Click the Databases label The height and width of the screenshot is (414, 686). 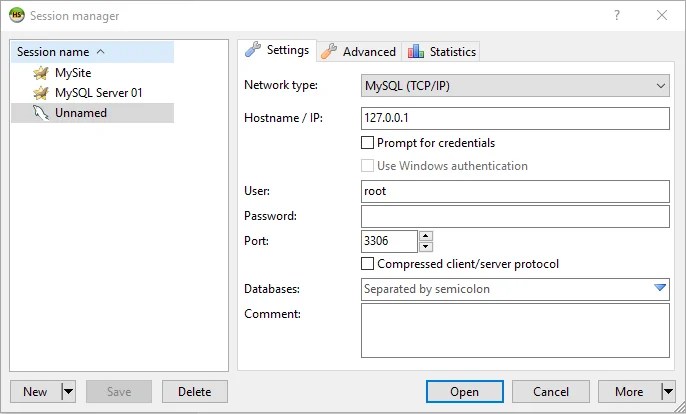pyautogui.click(x=272, y=289)
